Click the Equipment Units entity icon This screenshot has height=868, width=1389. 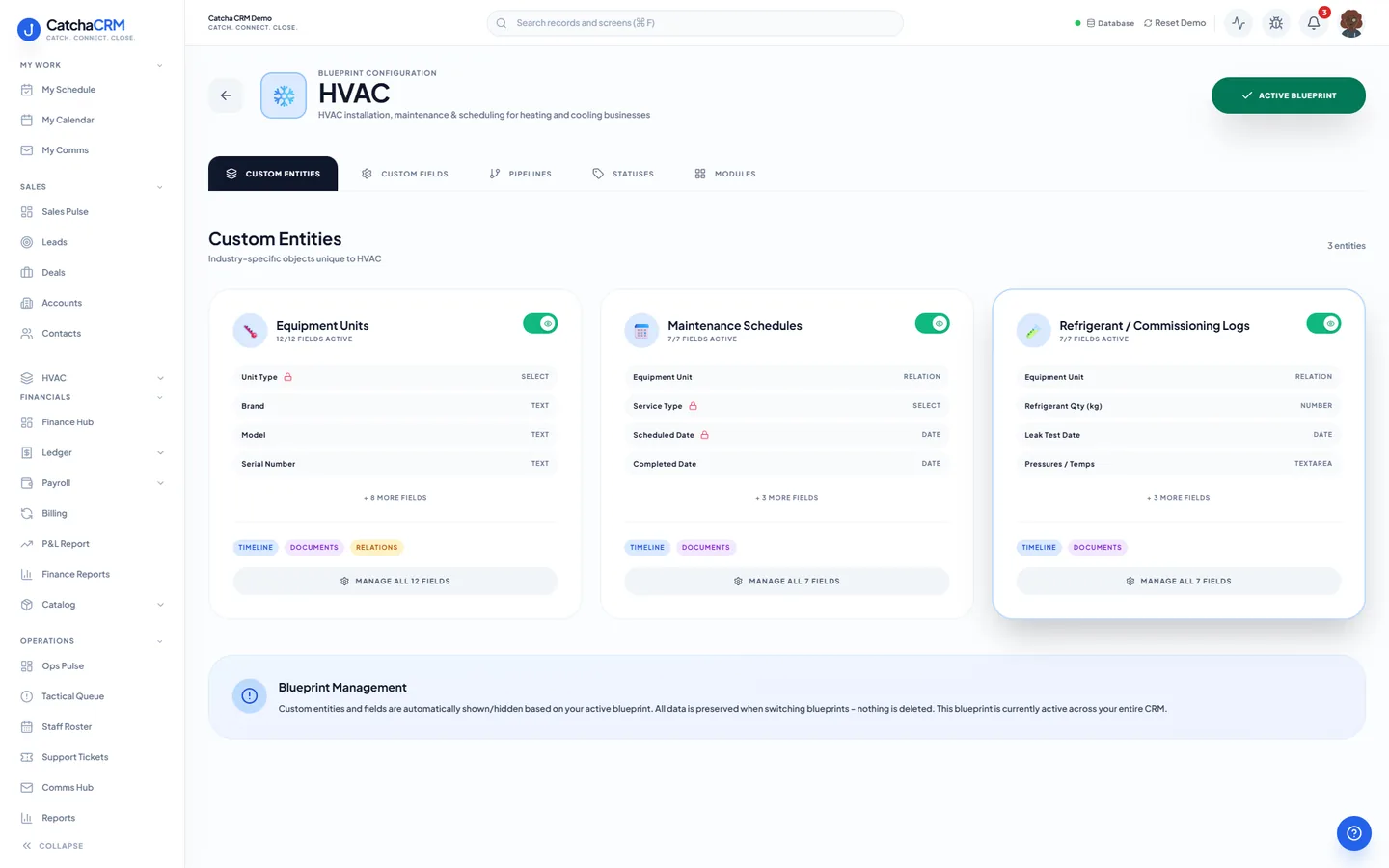[250, 331]
